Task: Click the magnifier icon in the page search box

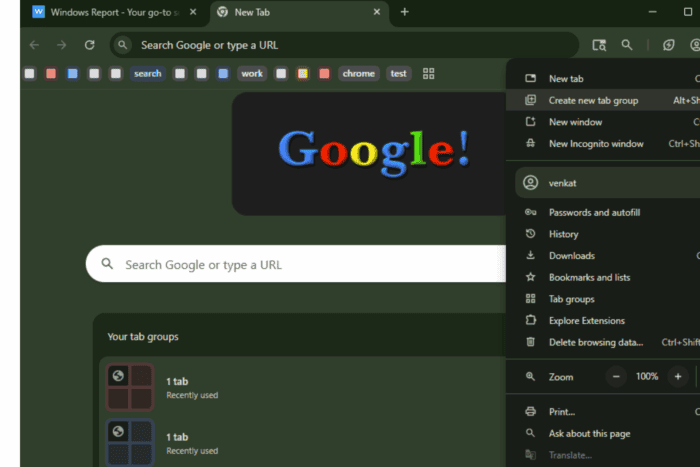Action: point(107,264)
